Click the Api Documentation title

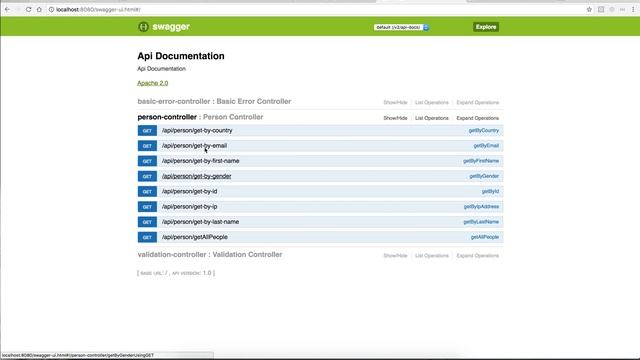click(x=181, y=56)
